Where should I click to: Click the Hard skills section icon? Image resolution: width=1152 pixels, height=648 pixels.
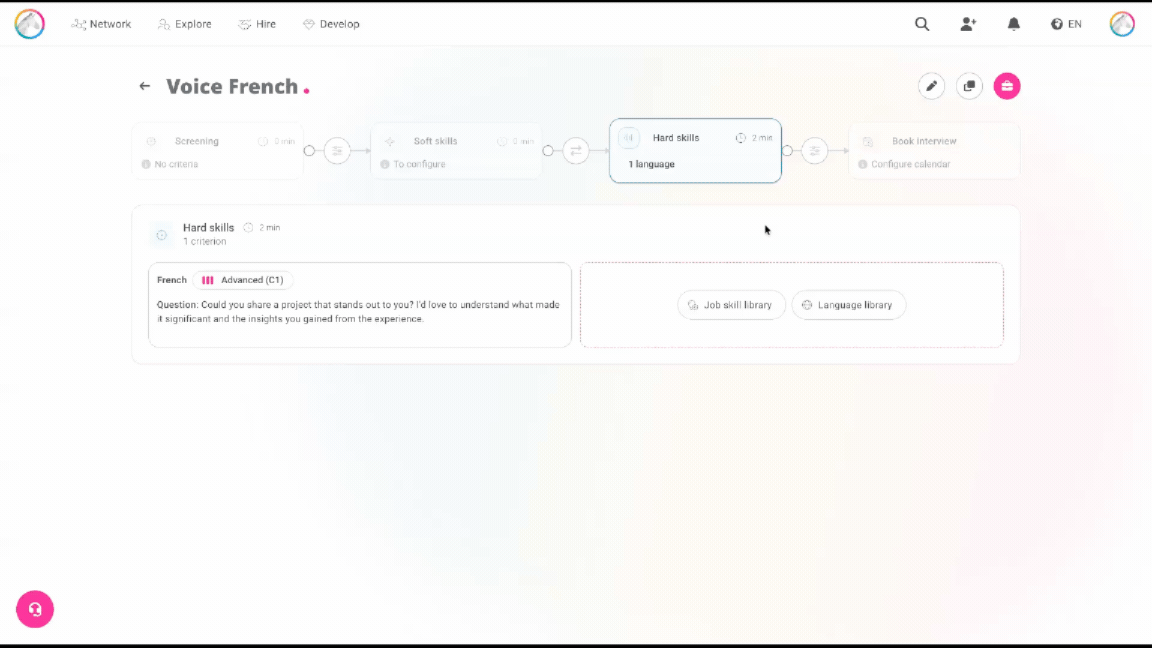[x=162, y=235]
